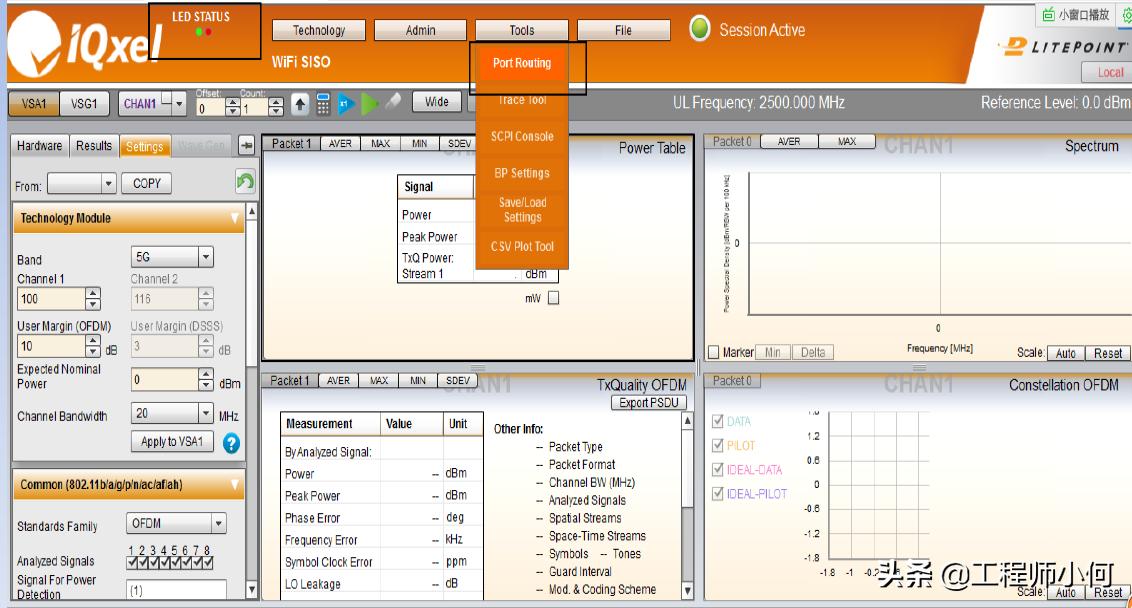Select the VSA1 tab

(34, 104)
